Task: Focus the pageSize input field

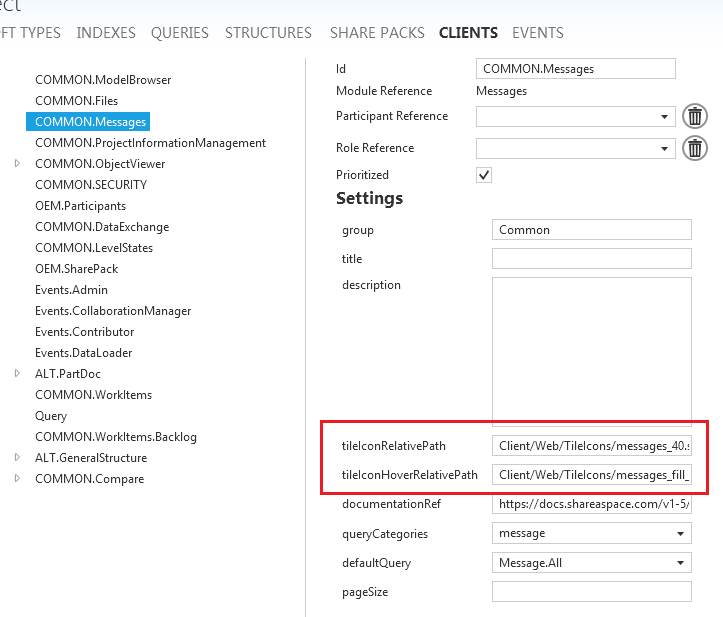Action: (591, 592)
